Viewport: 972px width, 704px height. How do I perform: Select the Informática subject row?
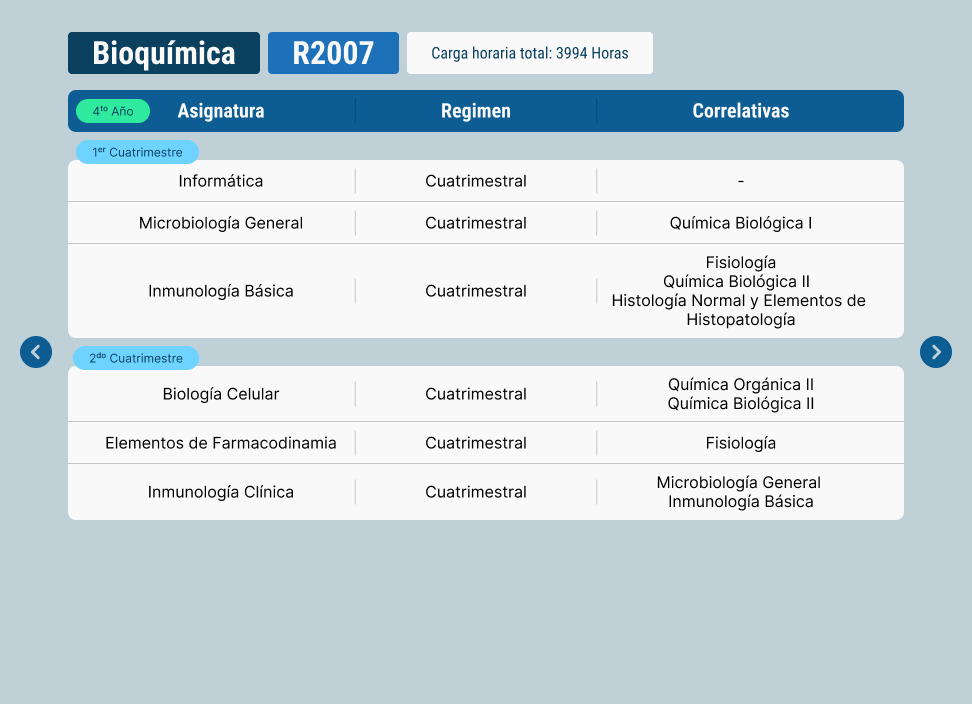(221, 181)
